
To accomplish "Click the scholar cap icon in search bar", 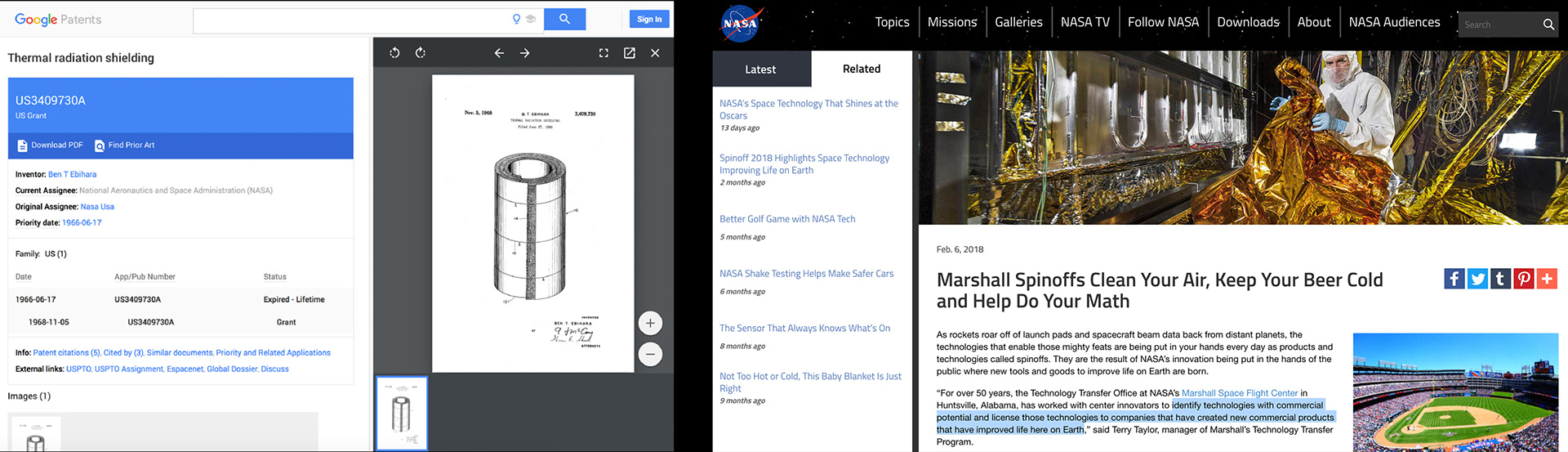I will (x=530, y=19).
